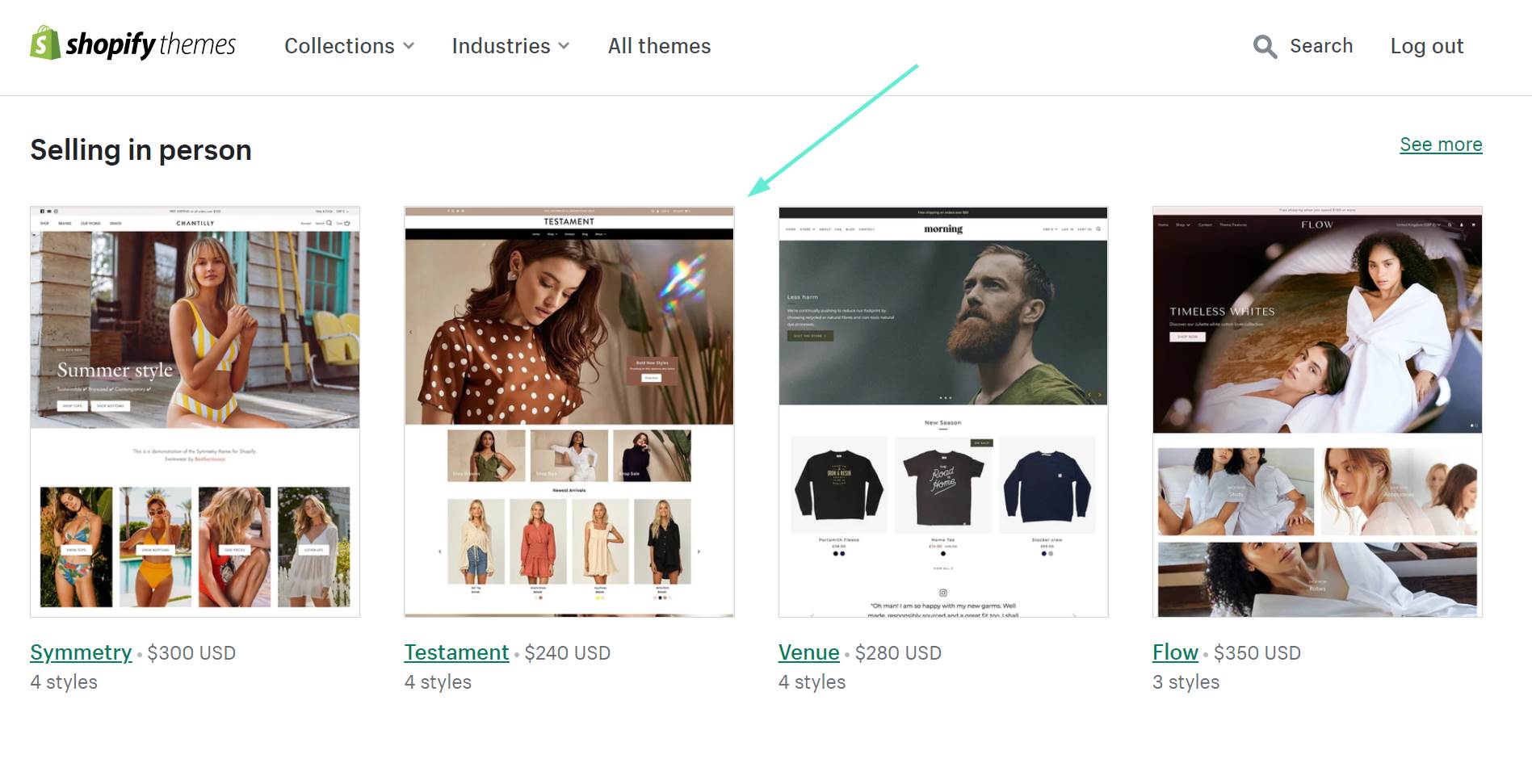The height and width of the screenshot is (784, 1532).
Task: Select the Venue theme preview image
Action: point(942,411)
